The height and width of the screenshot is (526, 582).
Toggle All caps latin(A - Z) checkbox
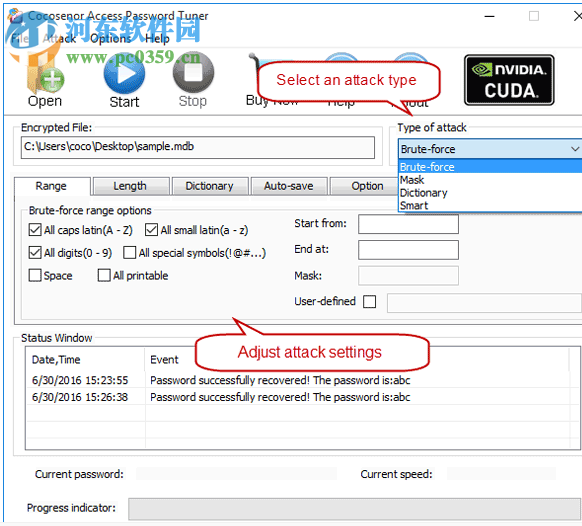click(35, 230)
